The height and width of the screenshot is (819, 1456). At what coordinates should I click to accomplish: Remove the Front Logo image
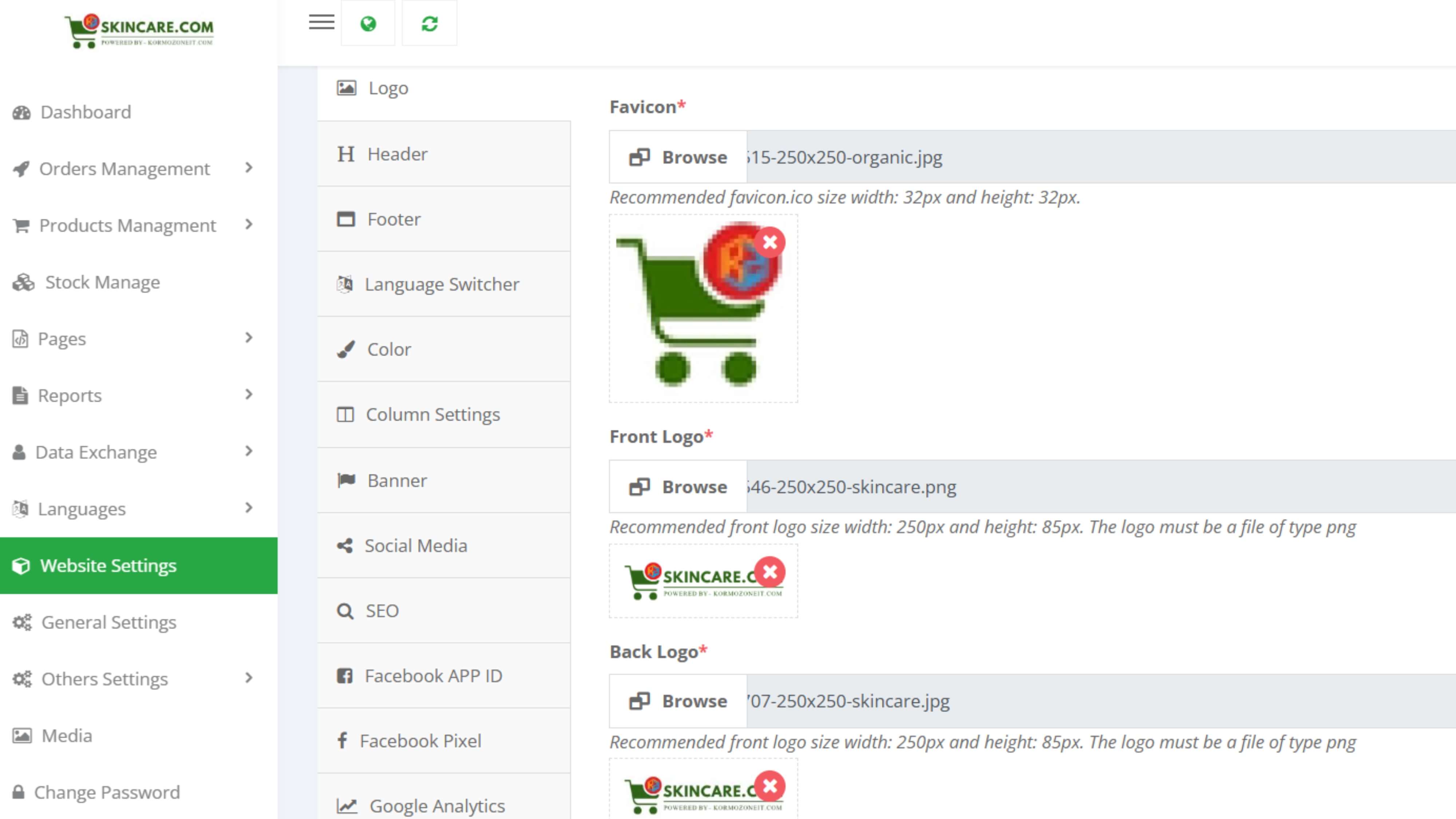coord(770,571)
